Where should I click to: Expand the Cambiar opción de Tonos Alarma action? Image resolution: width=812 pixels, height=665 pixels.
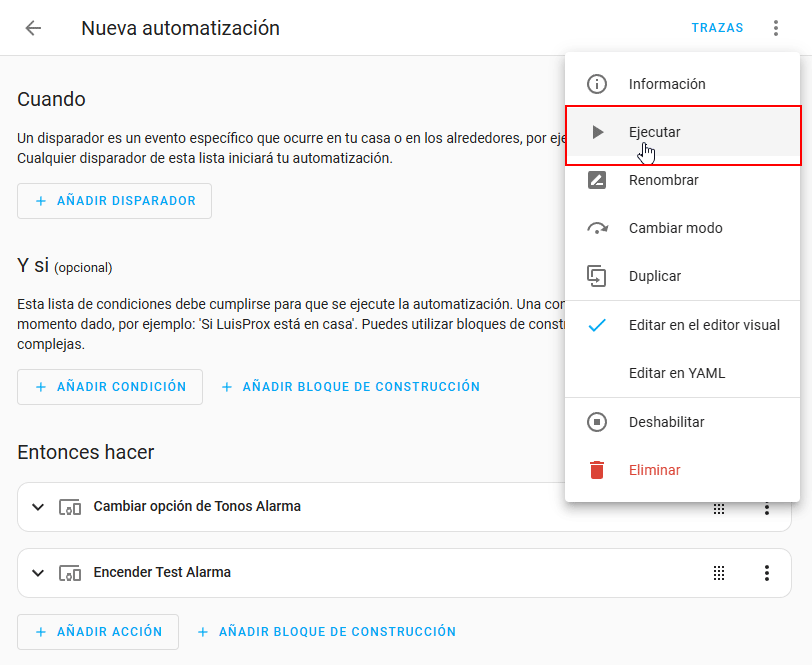[38, 507]
